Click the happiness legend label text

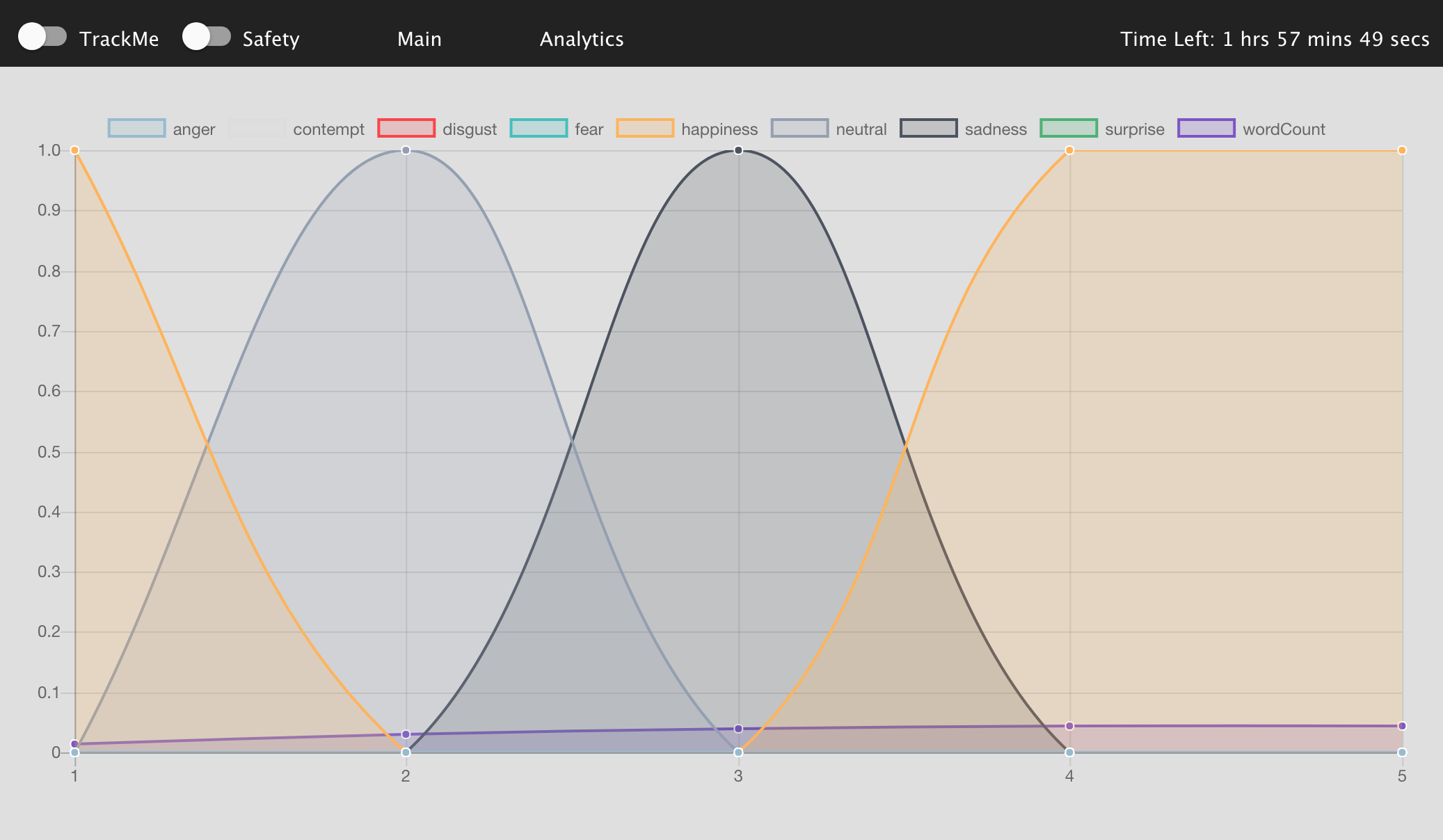click(719, 129)
